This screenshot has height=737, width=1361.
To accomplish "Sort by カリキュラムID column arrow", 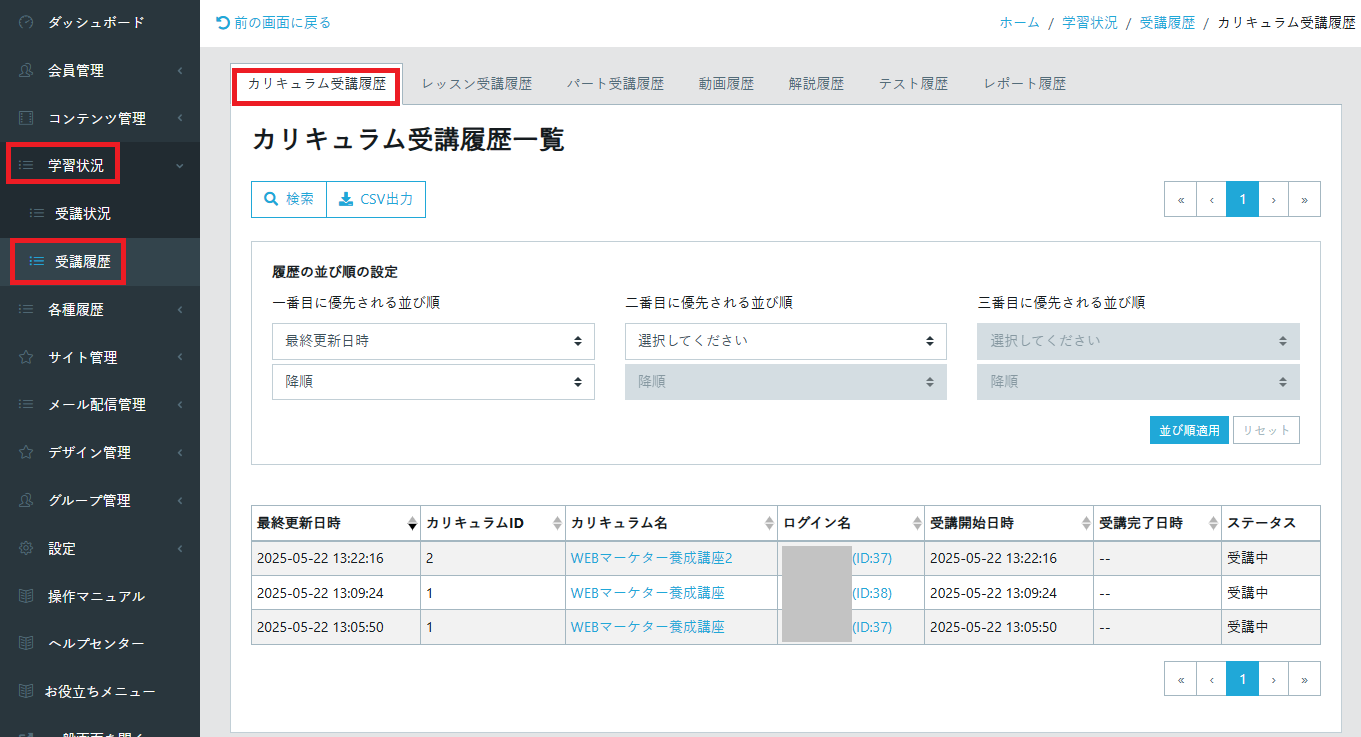I will 557,523.
